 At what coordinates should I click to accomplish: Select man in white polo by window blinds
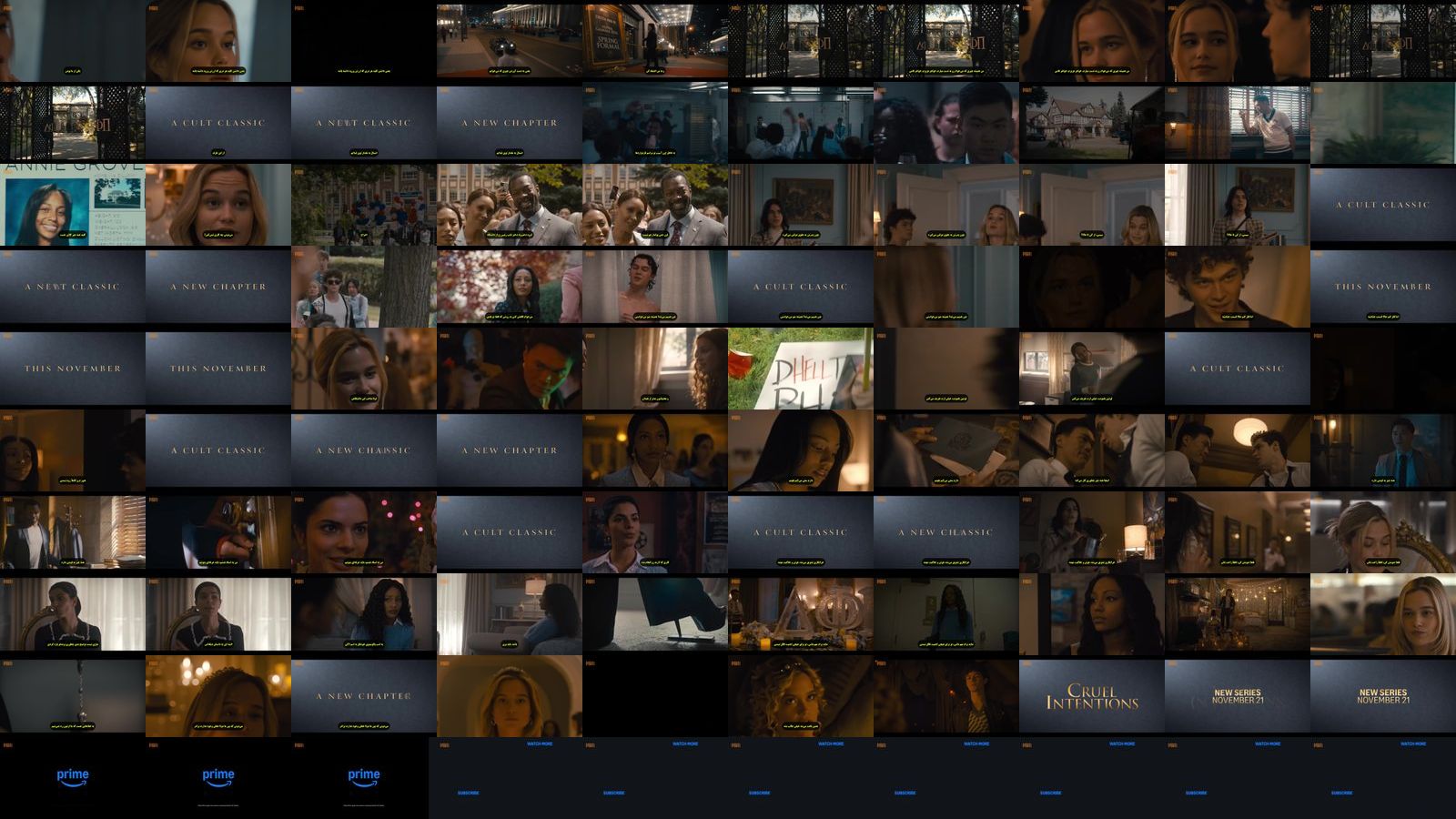(1238, 123)
